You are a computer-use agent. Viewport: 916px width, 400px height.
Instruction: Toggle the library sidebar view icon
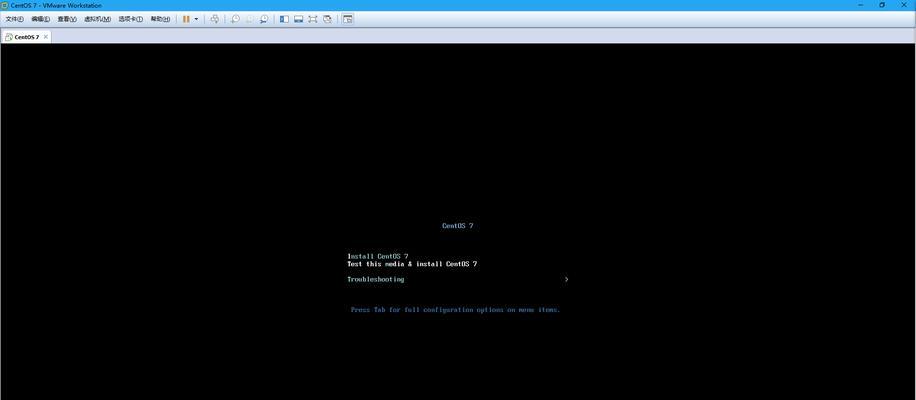[x=284, y=19]
